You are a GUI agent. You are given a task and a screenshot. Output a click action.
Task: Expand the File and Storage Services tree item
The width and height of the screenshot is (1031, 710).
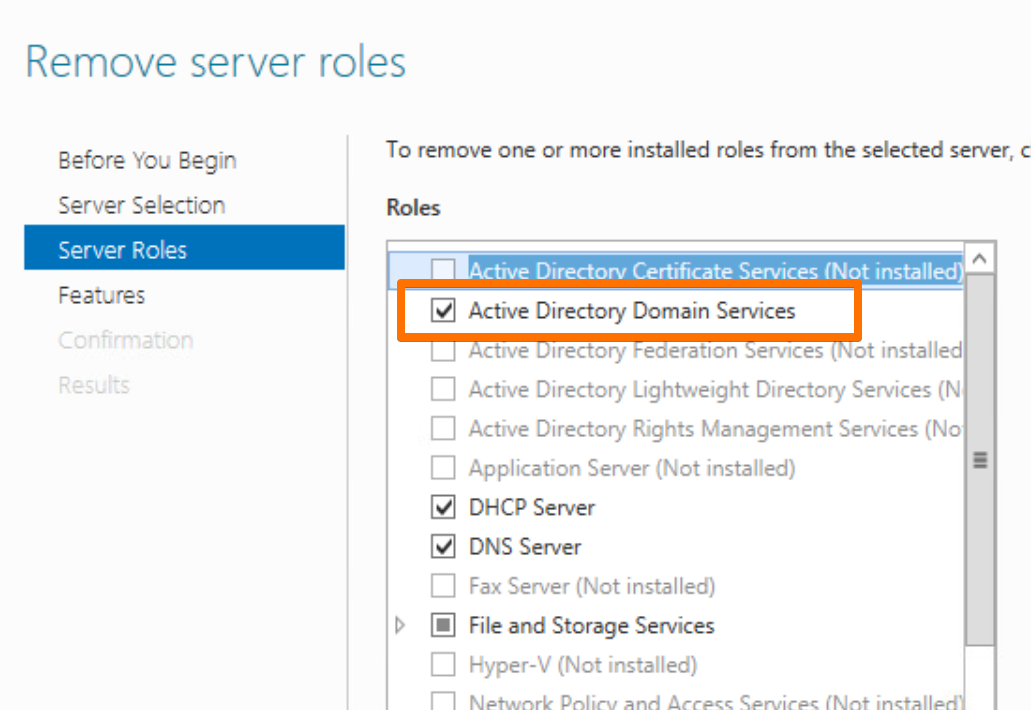[x=400, y=625]
